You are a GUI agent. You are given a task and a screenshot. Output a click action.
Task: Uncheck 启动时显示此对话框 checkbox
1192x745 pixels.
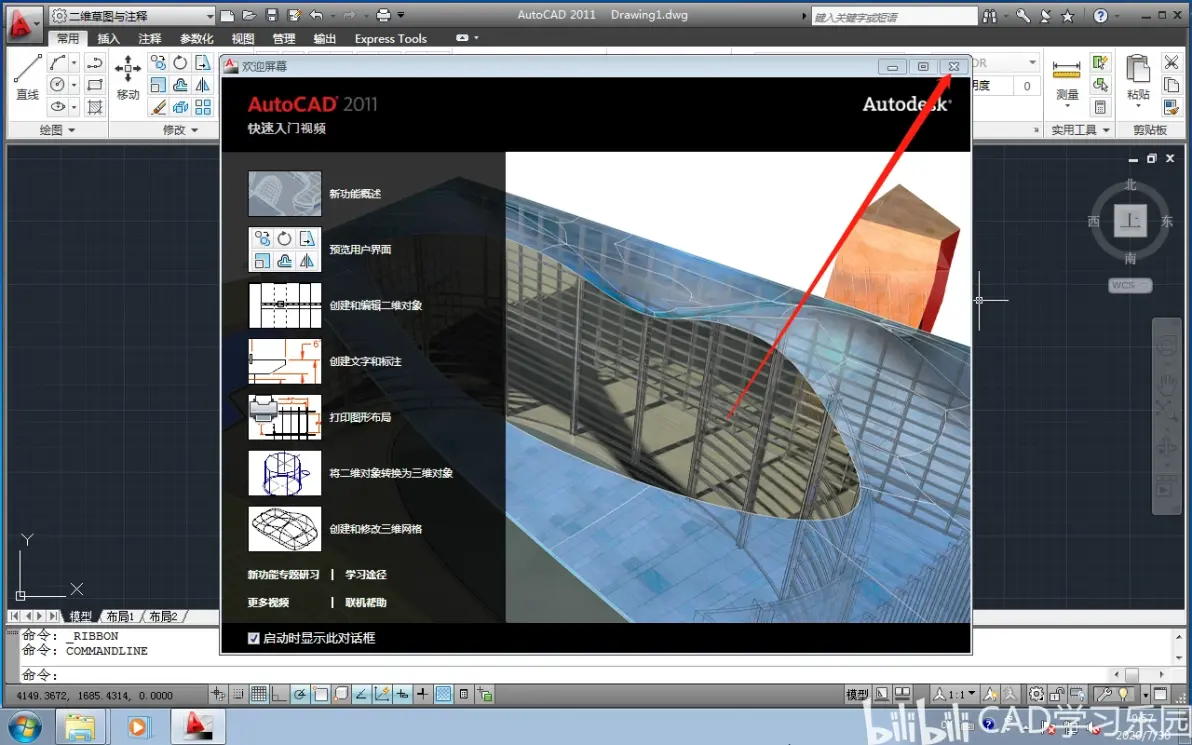tap(254, 638)
